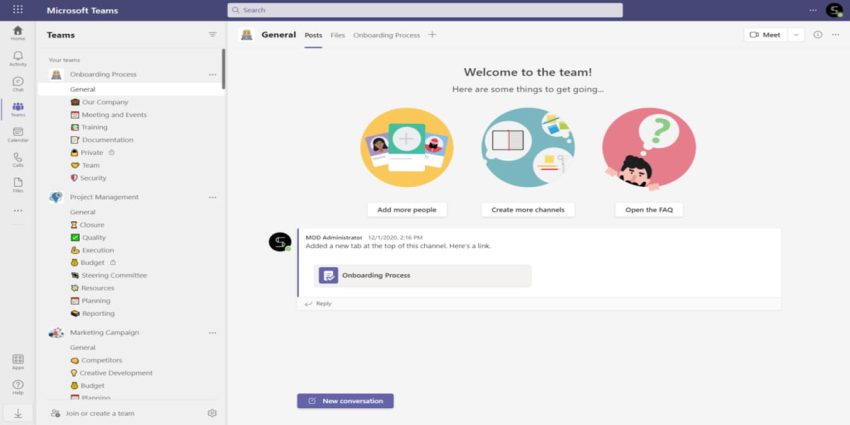Click the Meet button

[x=765, y=35]
